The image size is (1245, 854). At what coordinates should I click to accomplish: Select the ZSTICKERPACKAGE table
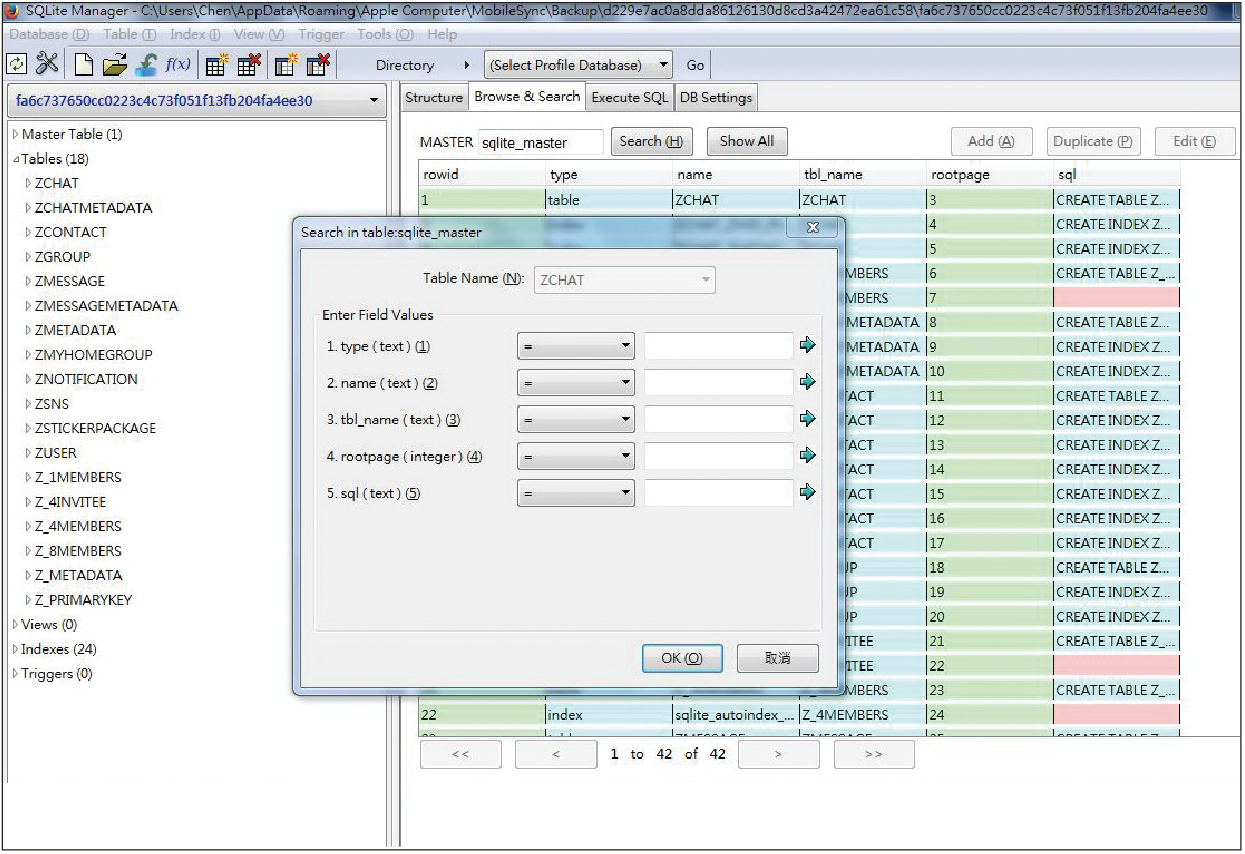95,428
